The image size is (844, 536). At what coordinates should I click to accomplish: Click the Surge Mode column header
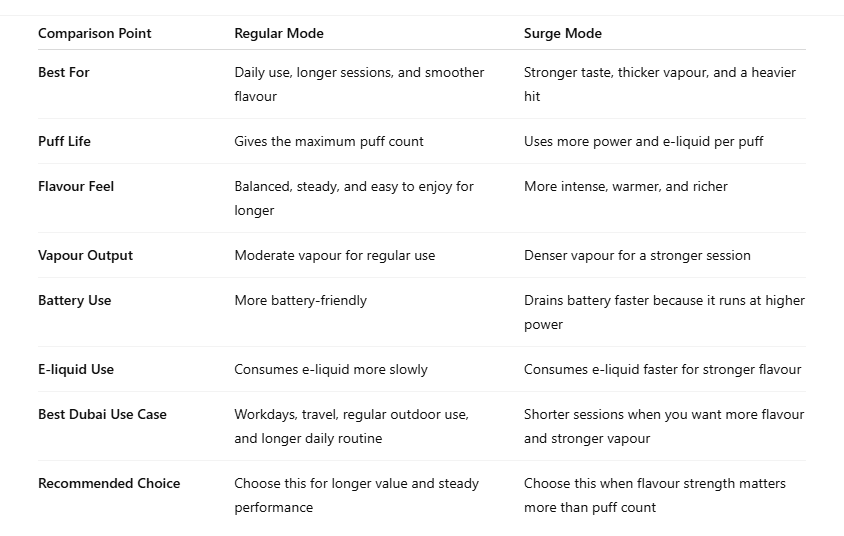[562, 33]
